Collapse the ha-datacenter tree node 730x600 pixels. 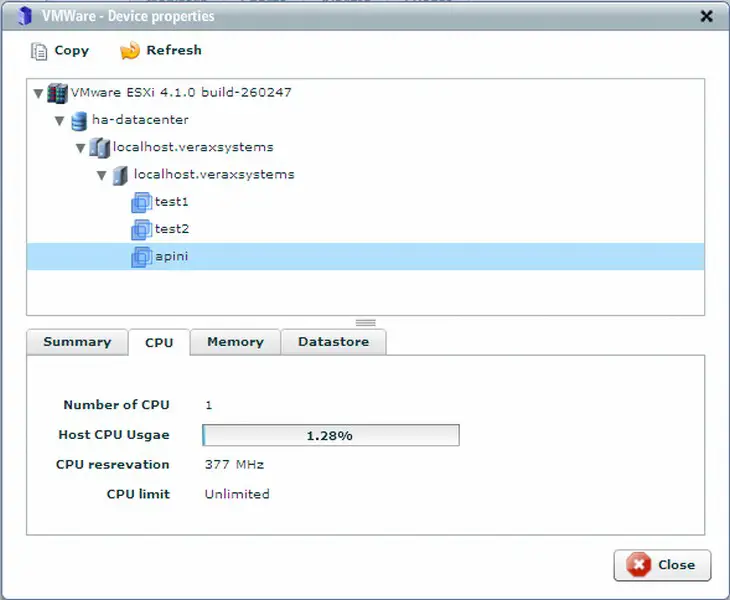[x=60, y=121]
